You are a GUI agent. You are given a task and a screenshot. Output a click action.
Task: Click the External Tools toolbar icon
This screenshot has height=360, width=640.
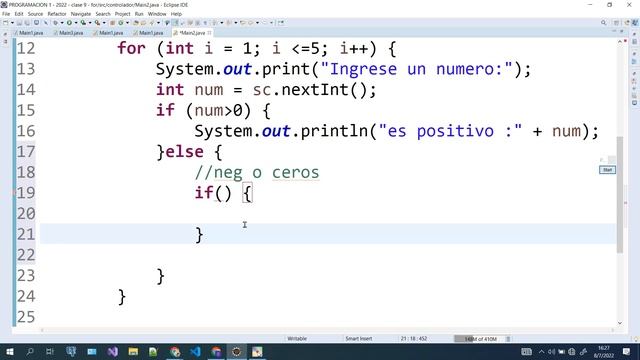(97, 23)
